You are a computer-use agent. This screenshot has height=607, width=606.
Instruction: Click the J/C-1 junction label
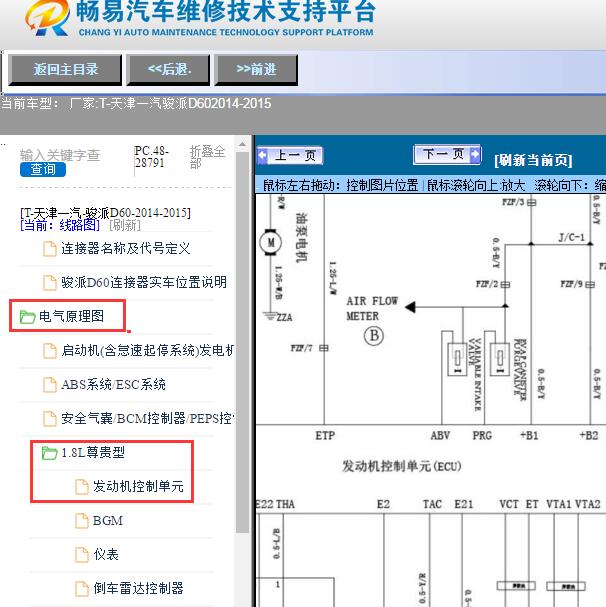point(572,237)
